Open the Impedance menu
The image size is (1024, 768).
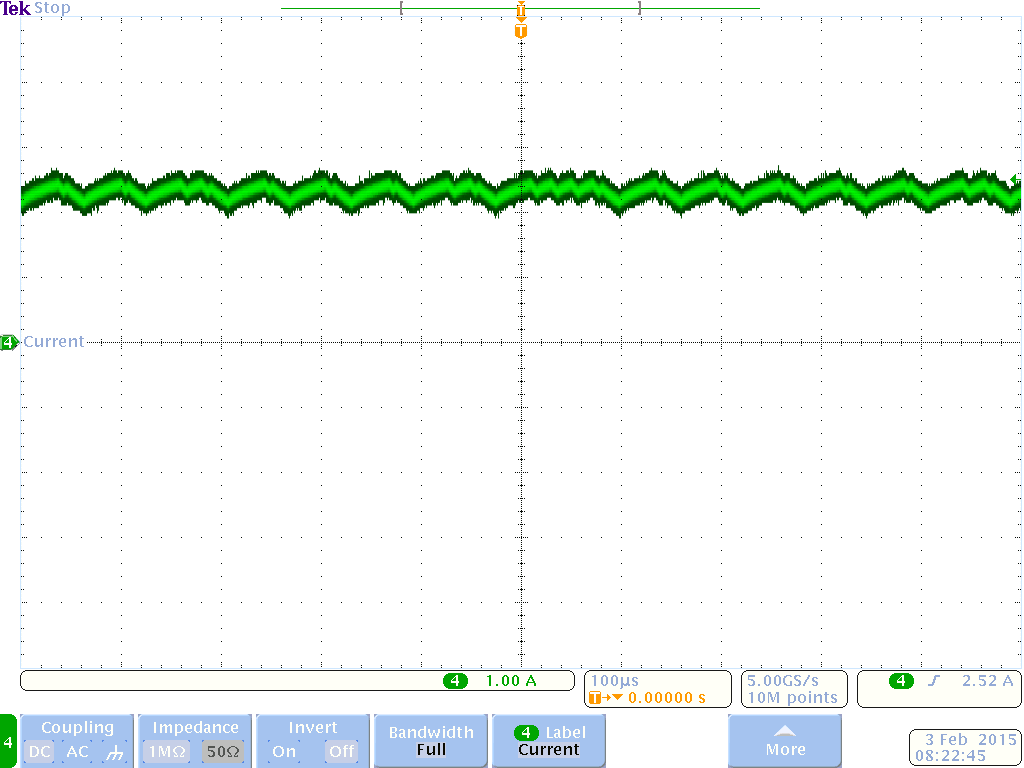coord(194,727)
